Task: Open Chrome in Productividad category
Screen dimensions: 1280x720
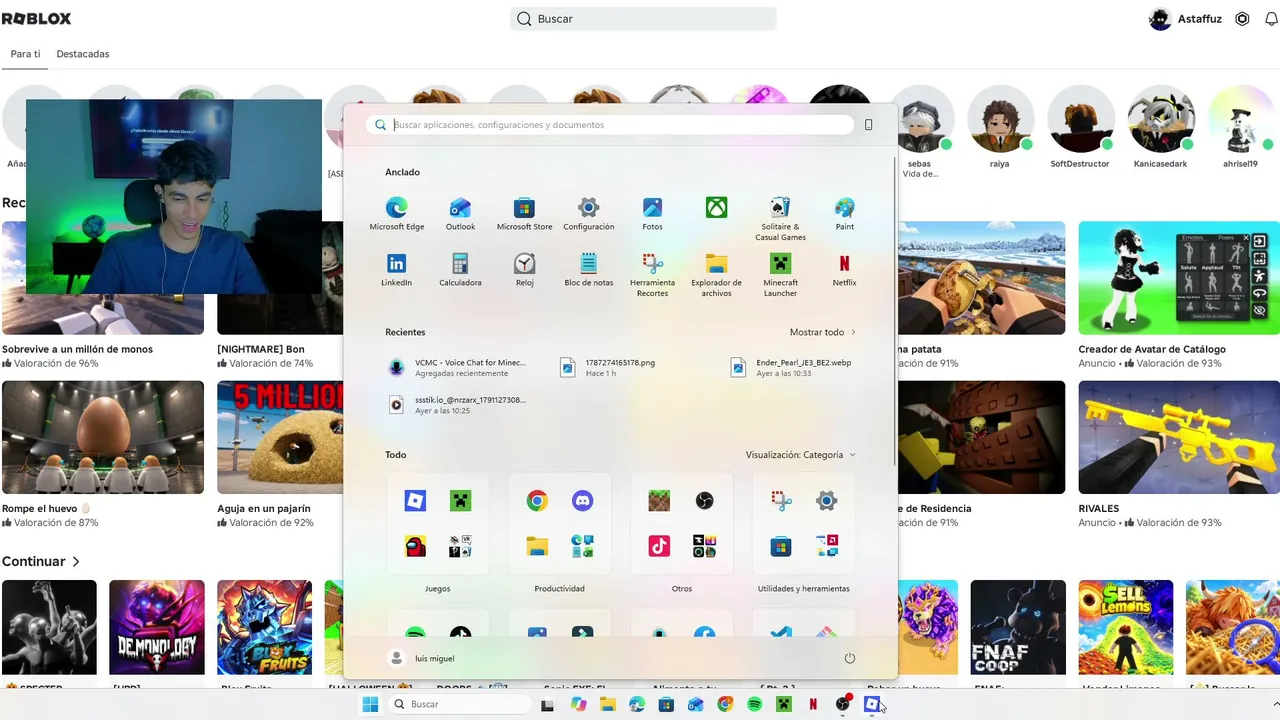Action: point(537,501)
